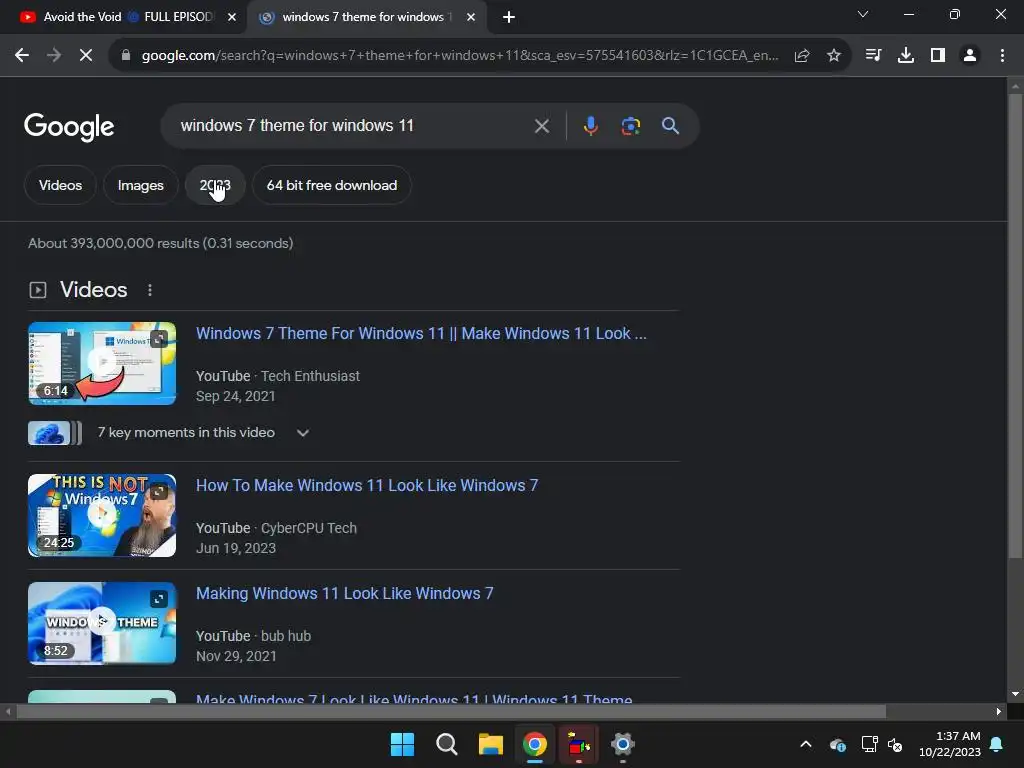Filter results by Images
The width and height of the screenshot is (1024, 768).
coord(140,185)
